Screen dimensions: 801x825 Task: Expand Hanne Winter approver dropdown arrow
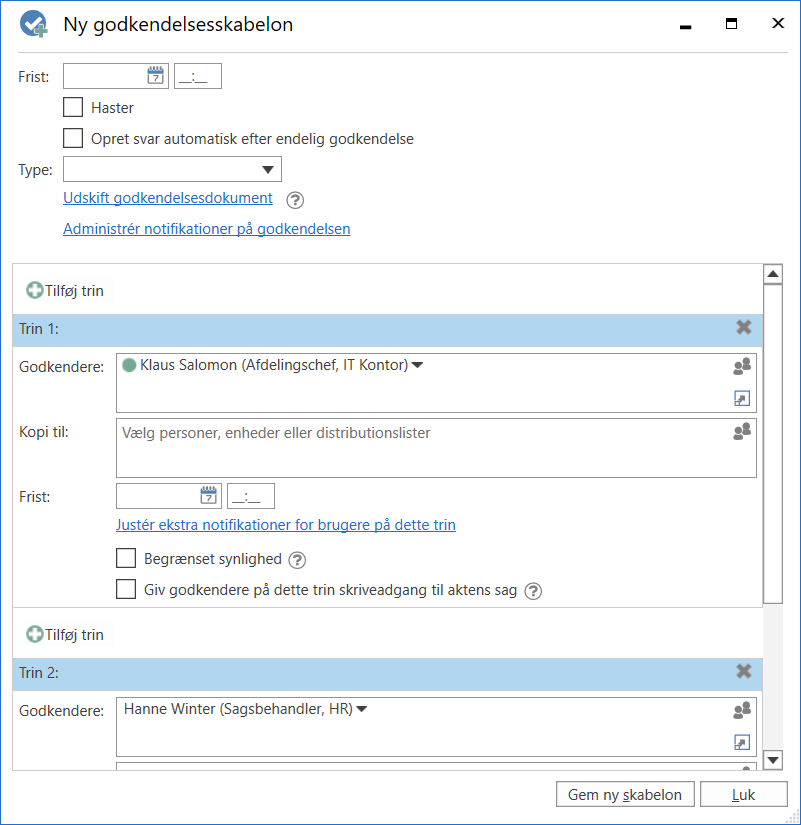pos(362,710)
